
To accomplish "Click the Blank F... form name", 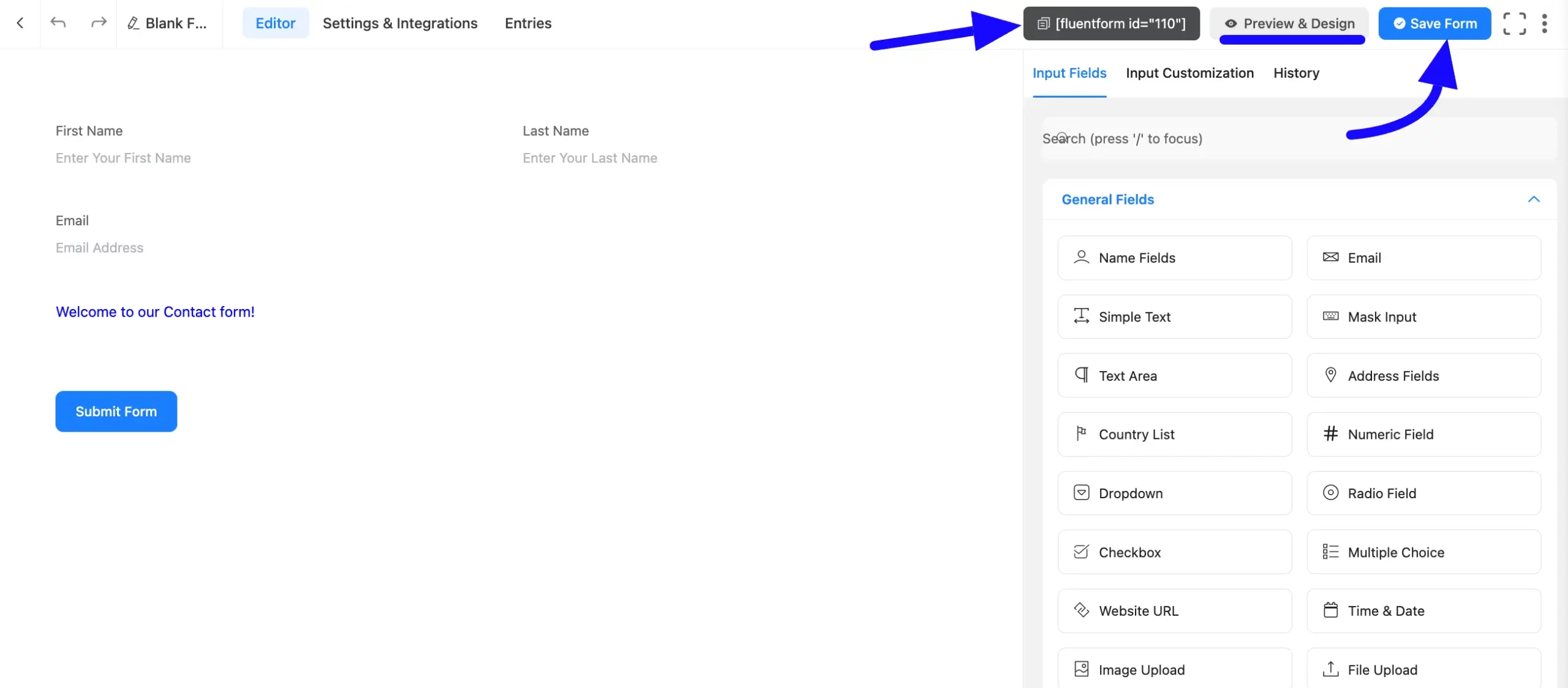I will 176,23.
